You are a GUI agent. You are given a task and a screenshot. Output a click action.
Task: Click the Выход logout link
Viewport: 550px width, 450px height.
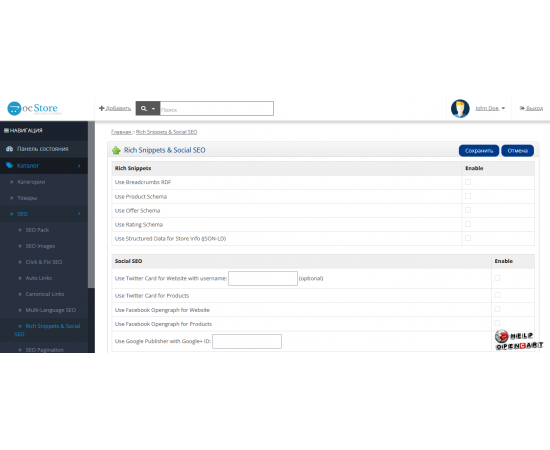[531, 108]
